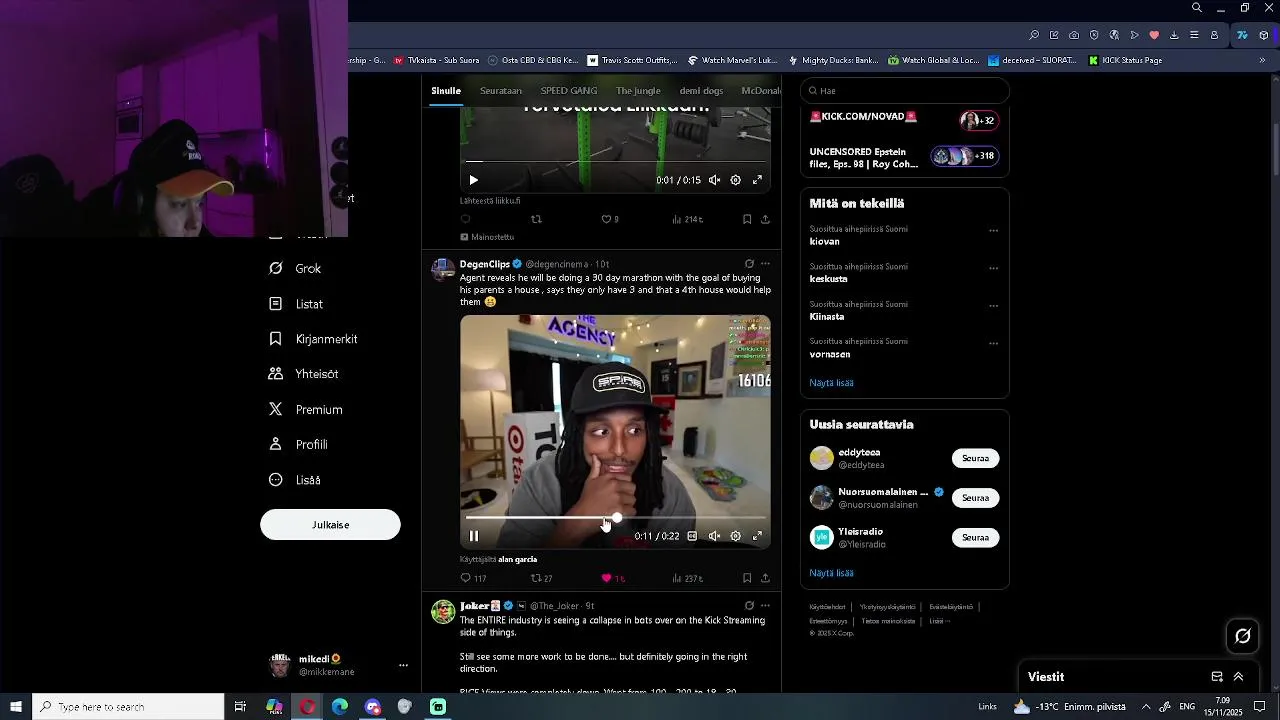Repost the promoted Liikku.fi post
Image resolution: width=1280 pixels, height=720 pixels.
tap(536, 219)
